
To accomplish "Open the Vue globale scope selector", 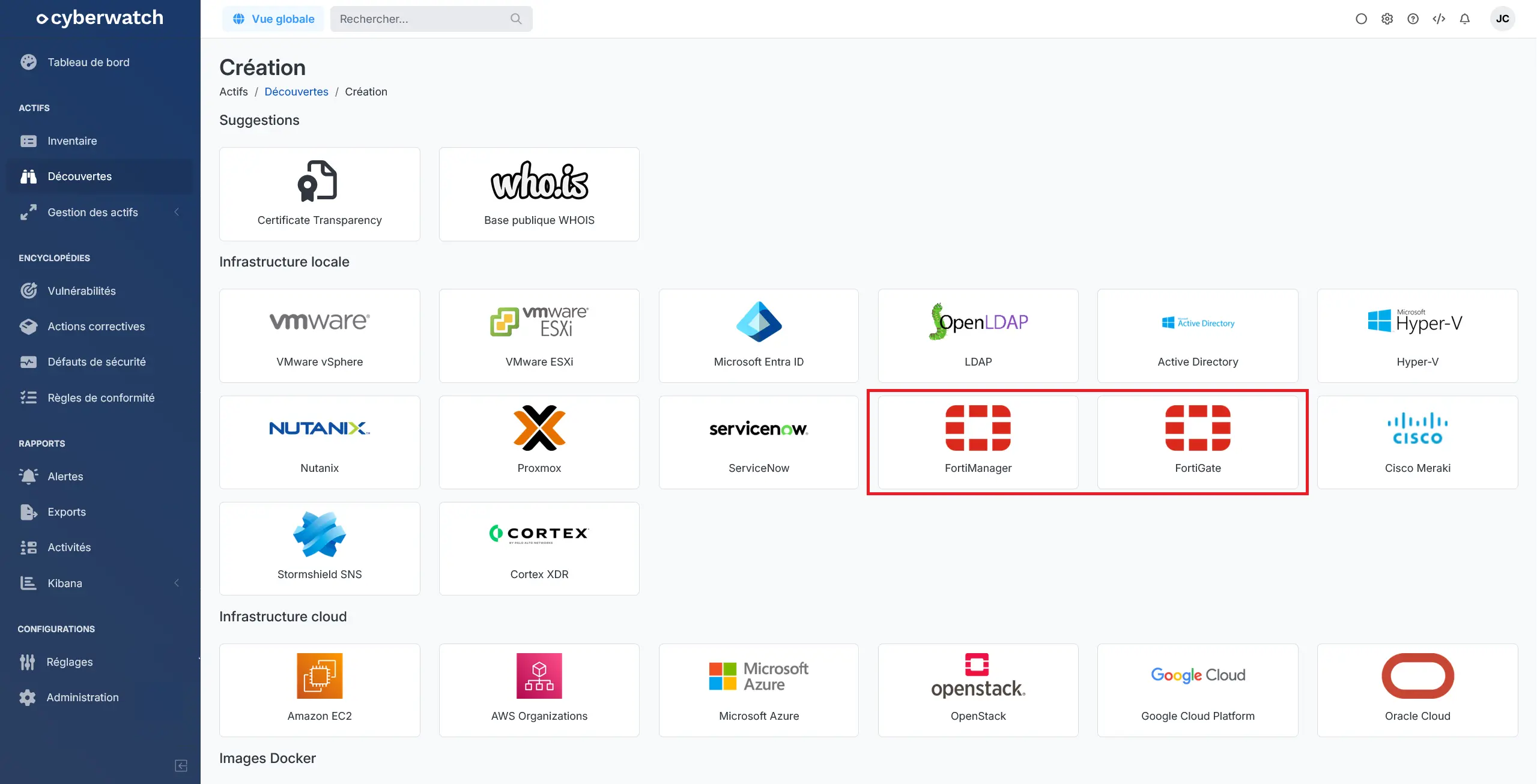I will pos(273,19).
